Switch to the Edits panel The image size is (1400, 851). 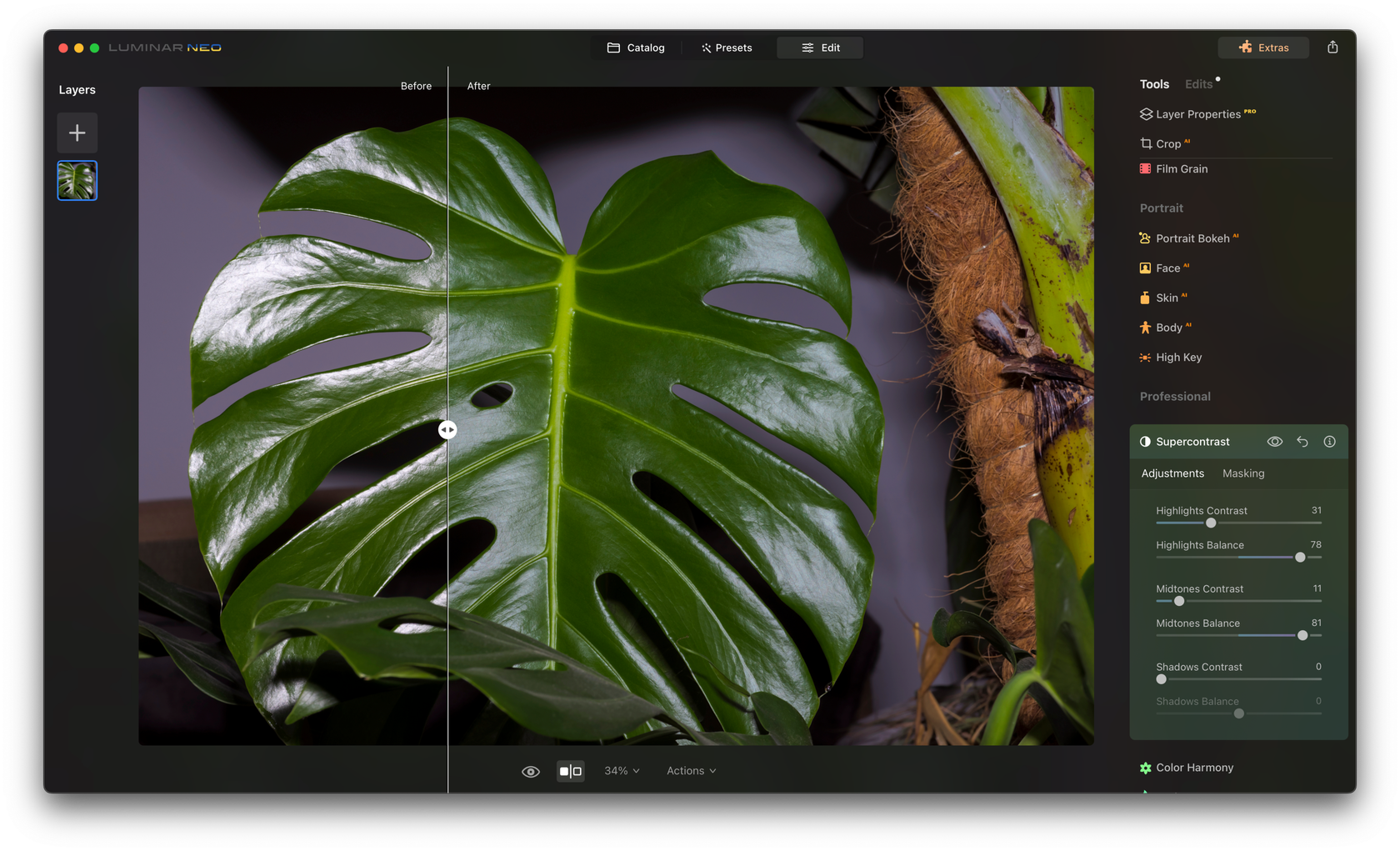pyautogui.click(x=1198, y=83)
